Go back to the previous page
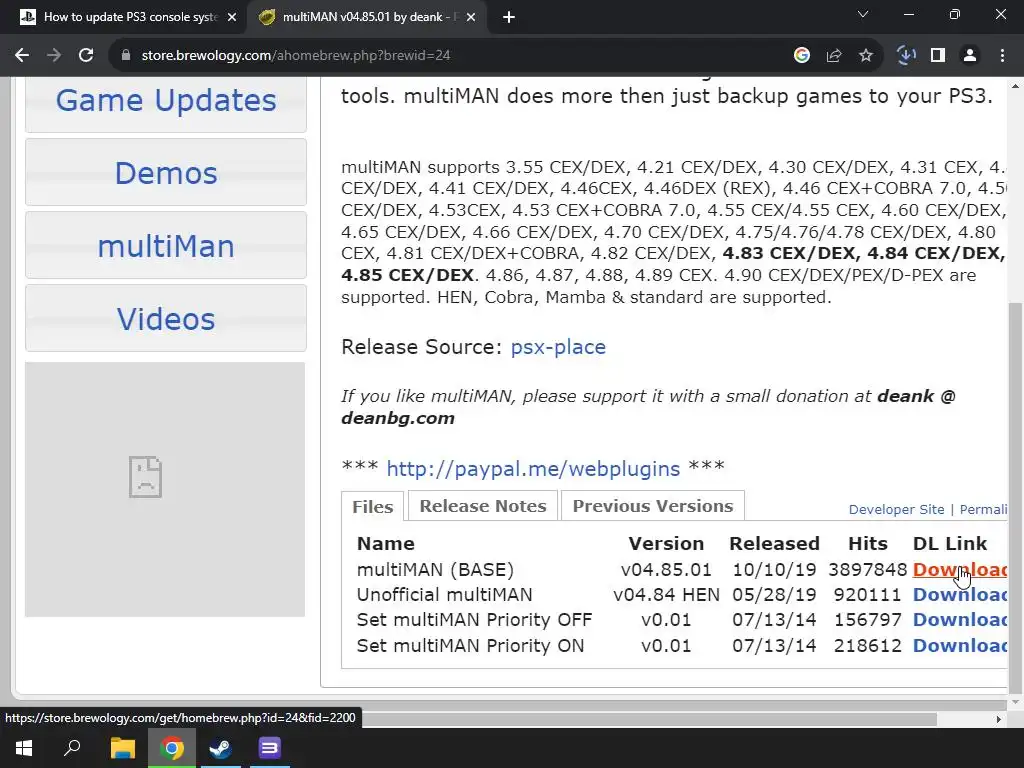Image resolution: width=1024 pixels, height=768 pixels. click(22, 56)
